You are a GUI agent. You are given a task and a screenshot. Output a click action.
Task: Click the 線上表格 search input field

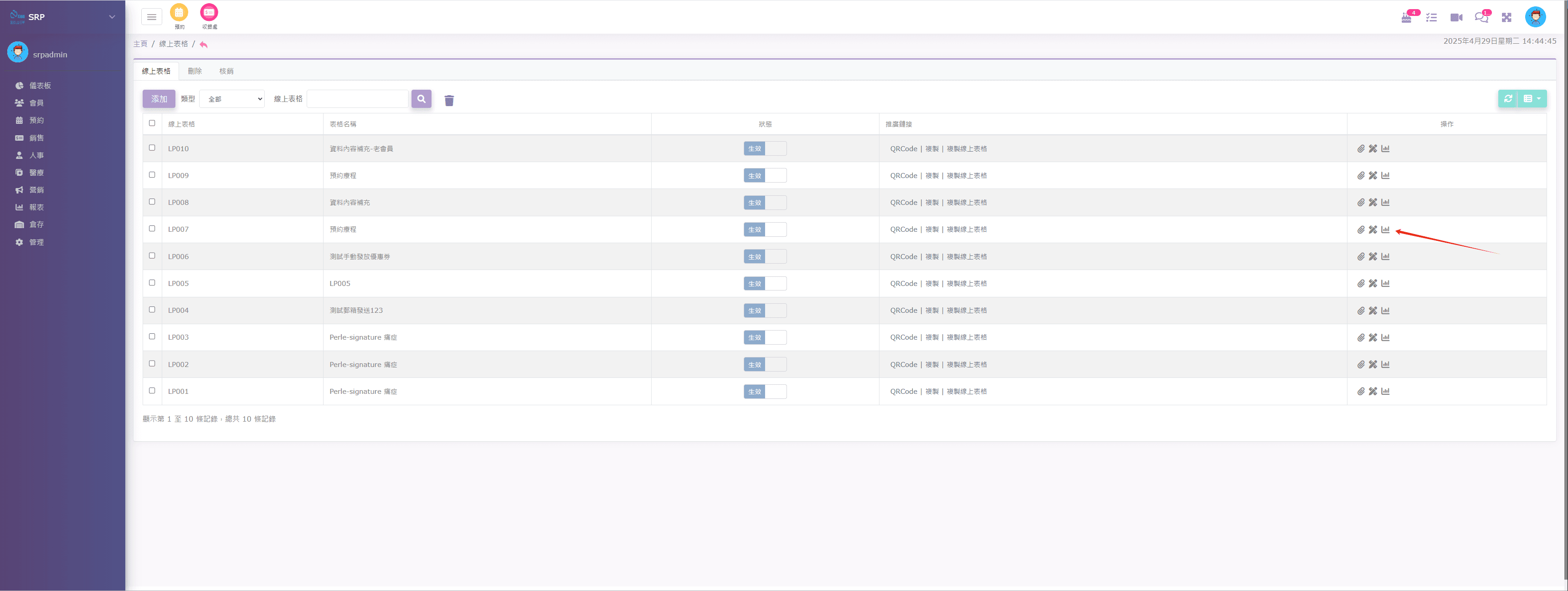[357, 98]
